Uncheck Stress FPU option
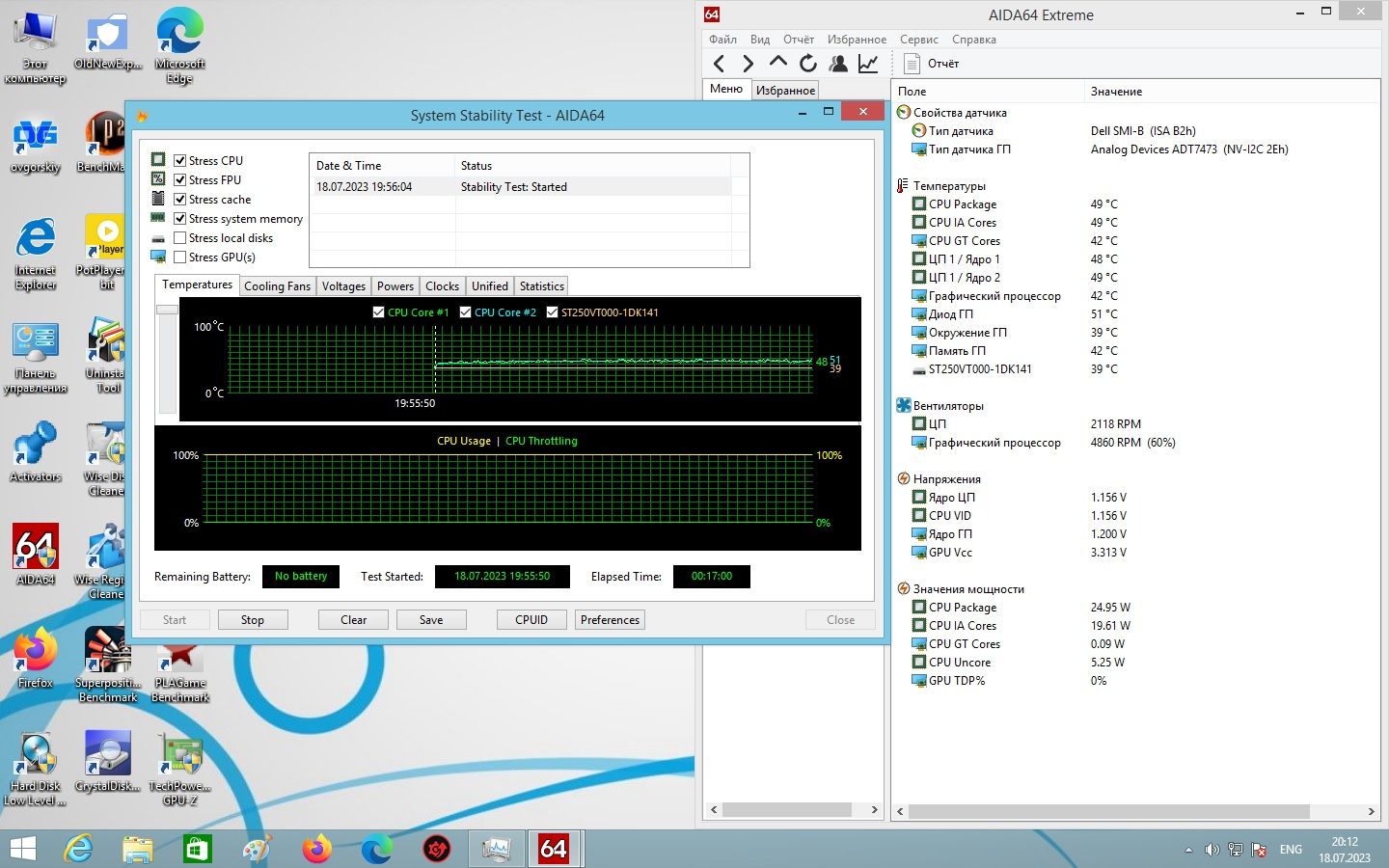 point(179,179)
